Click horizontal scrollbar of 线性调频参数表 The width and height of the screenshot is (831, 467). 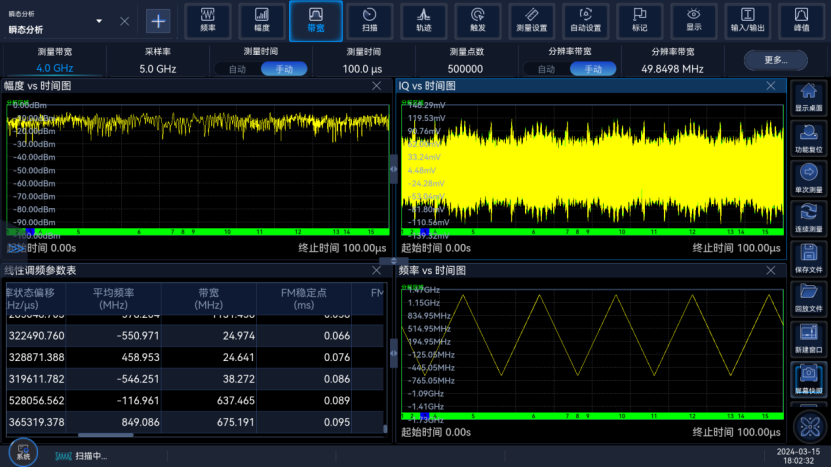[x=105, y=435]
